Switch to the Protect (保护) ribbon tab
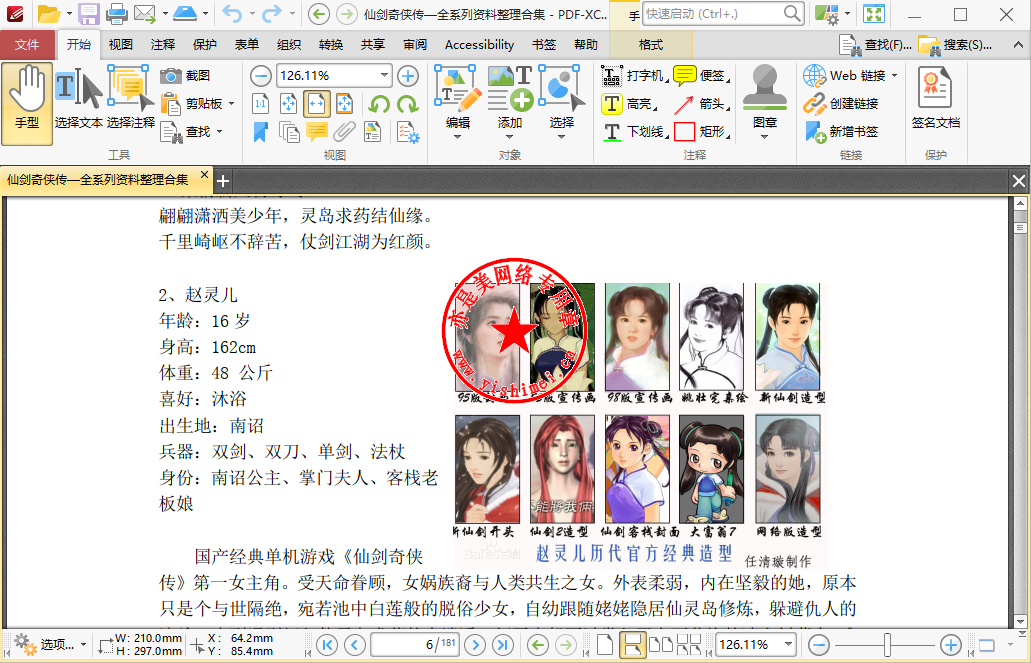This screenshot has width=1031, height=663. coord(204,45)
